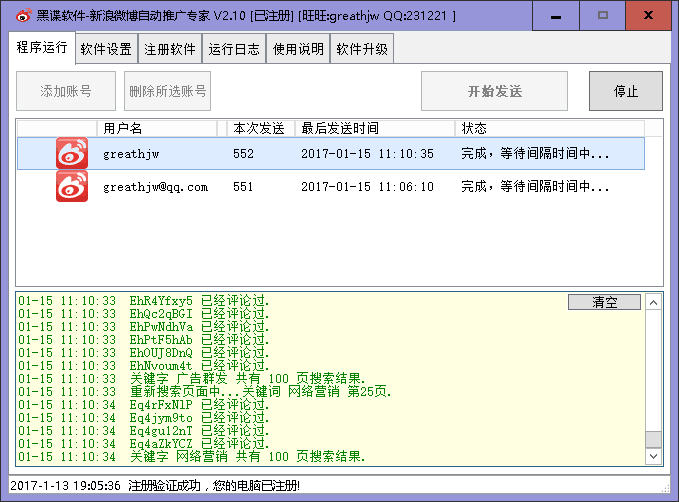View the 运行日志 tab

click(234, 49)
